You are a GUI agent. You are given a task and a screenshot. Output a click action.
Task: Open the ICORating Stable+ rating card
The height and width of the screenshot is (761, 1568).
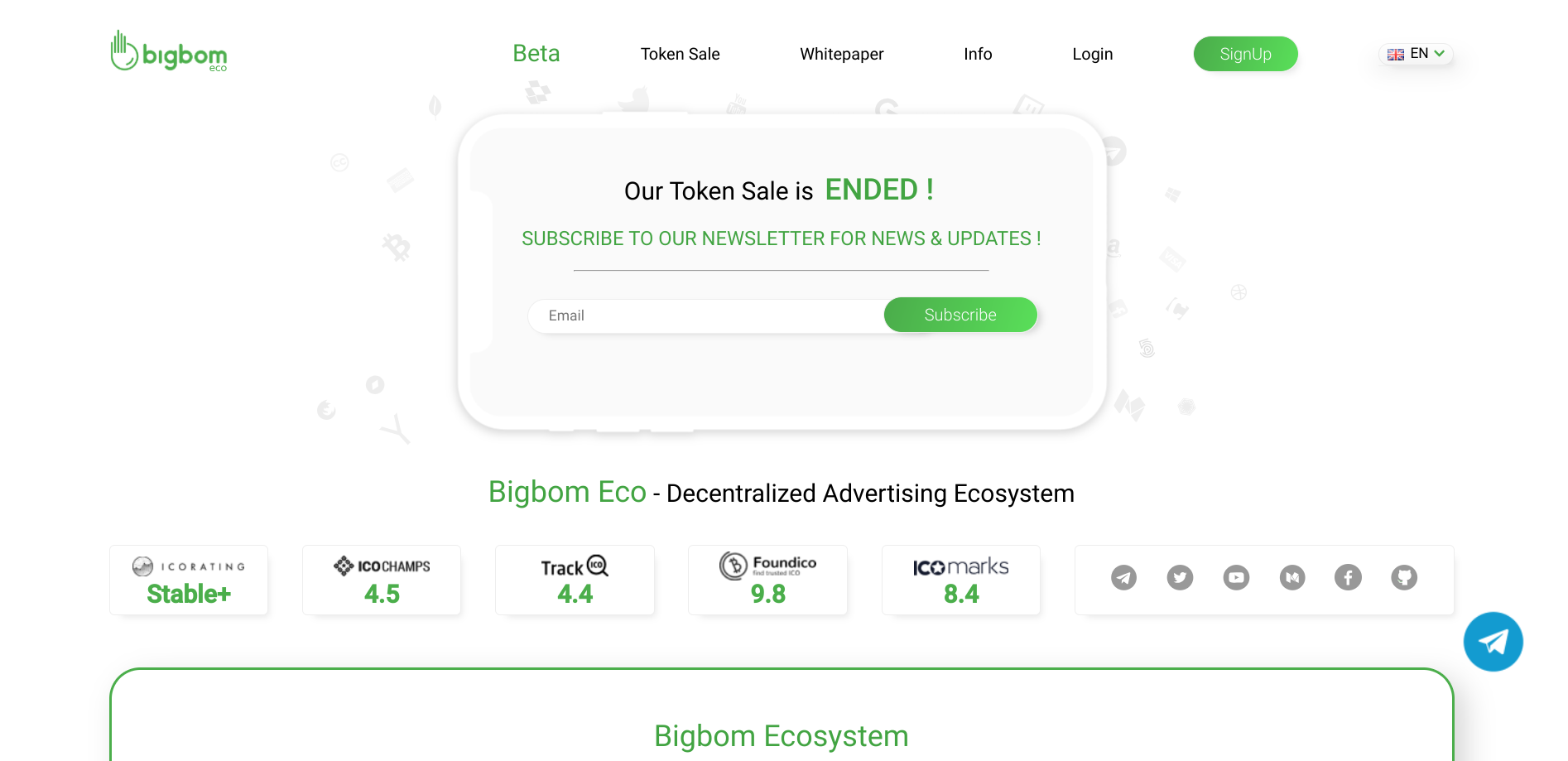coord(189,580)
